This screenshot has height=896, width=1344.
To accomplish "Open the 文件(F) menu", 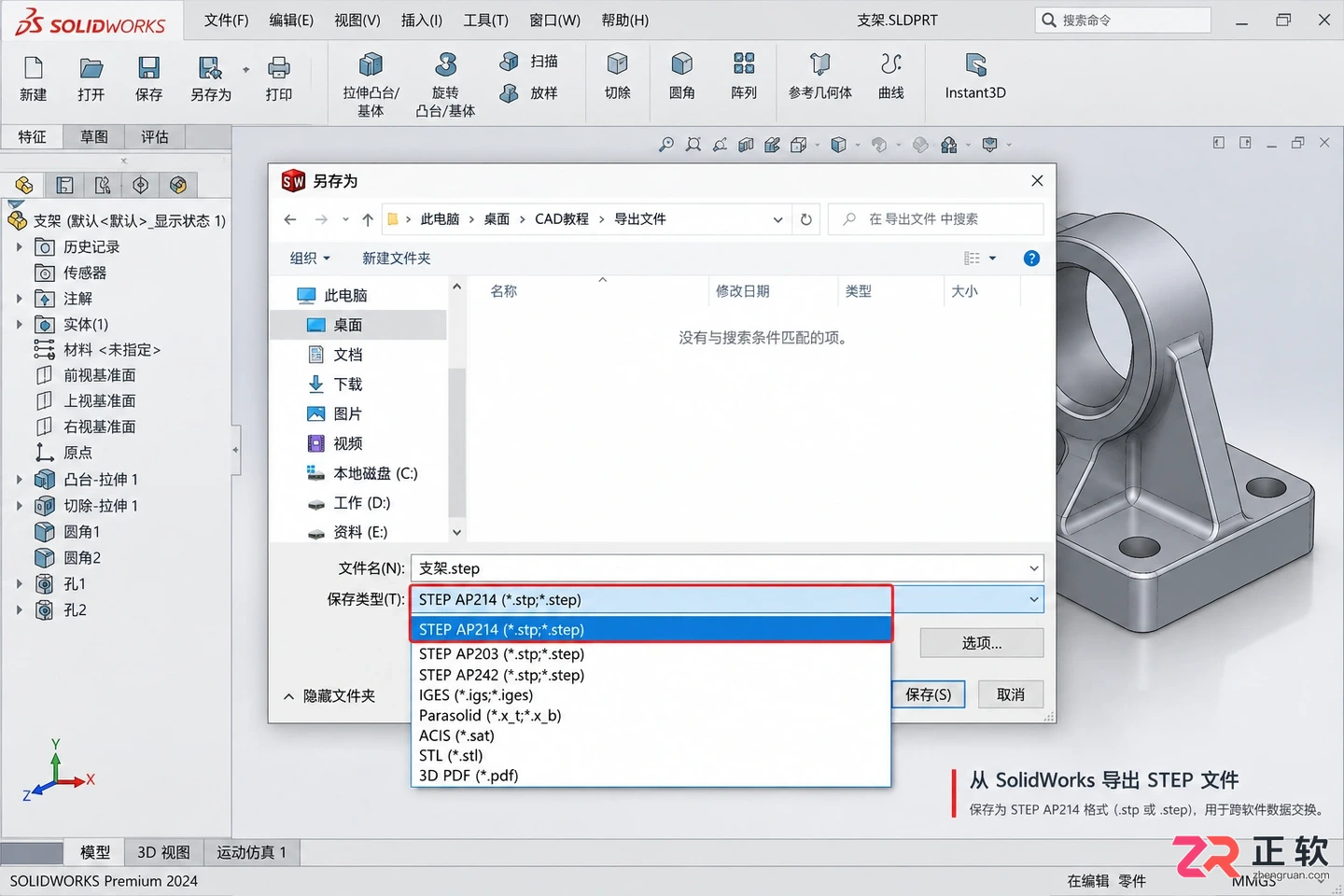I will click(x=226, y=21).
